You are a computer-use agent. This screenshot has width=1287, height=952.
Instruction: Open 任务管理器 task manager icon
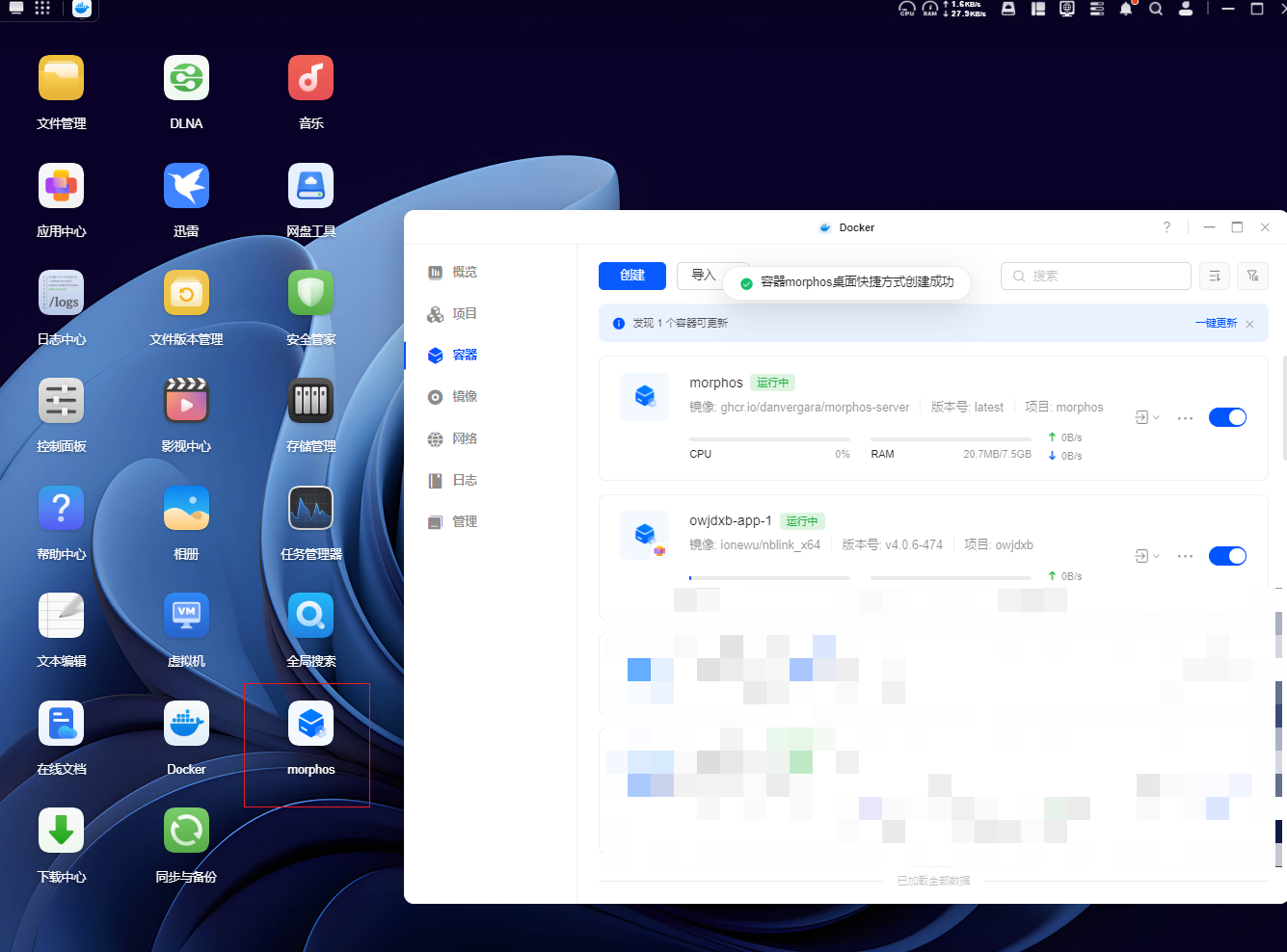pyautogui.click(x=310, y=509)
